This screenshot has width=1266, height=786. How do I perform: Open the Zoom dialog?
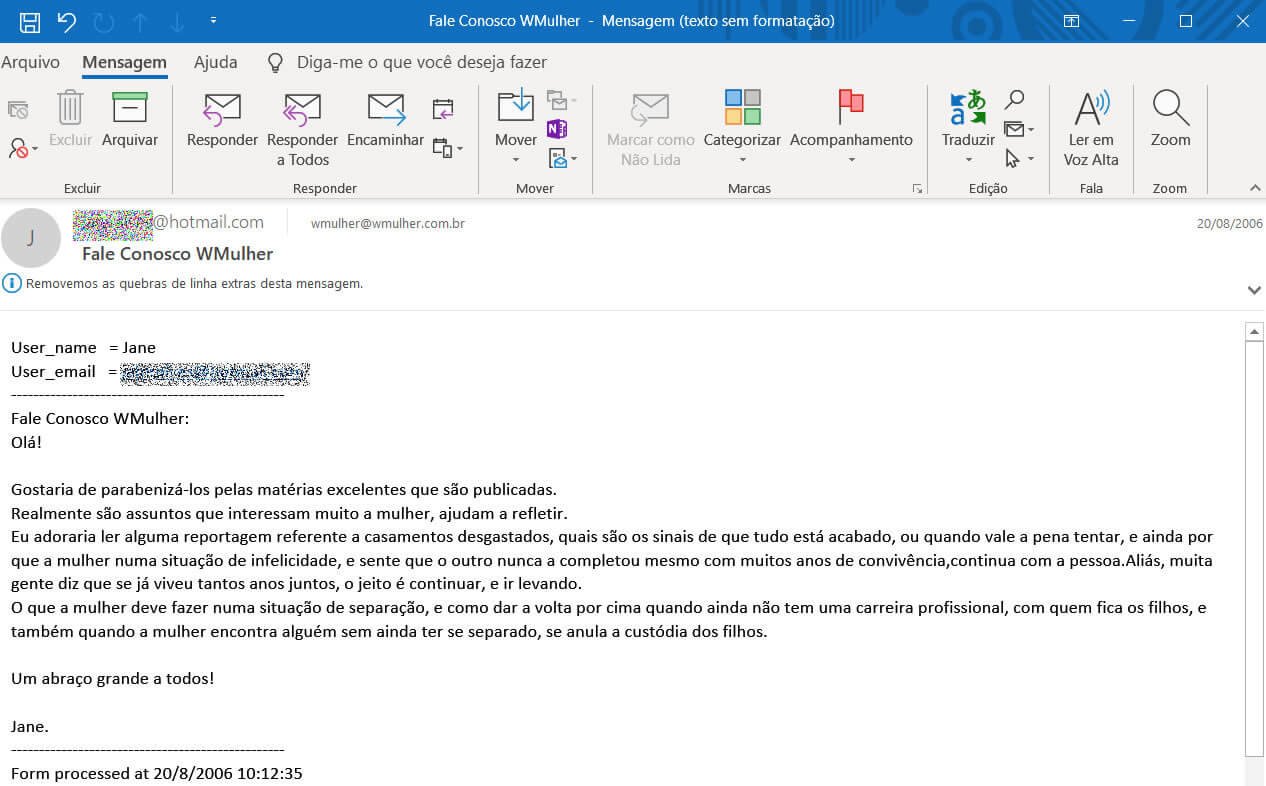pos(1170,120)
